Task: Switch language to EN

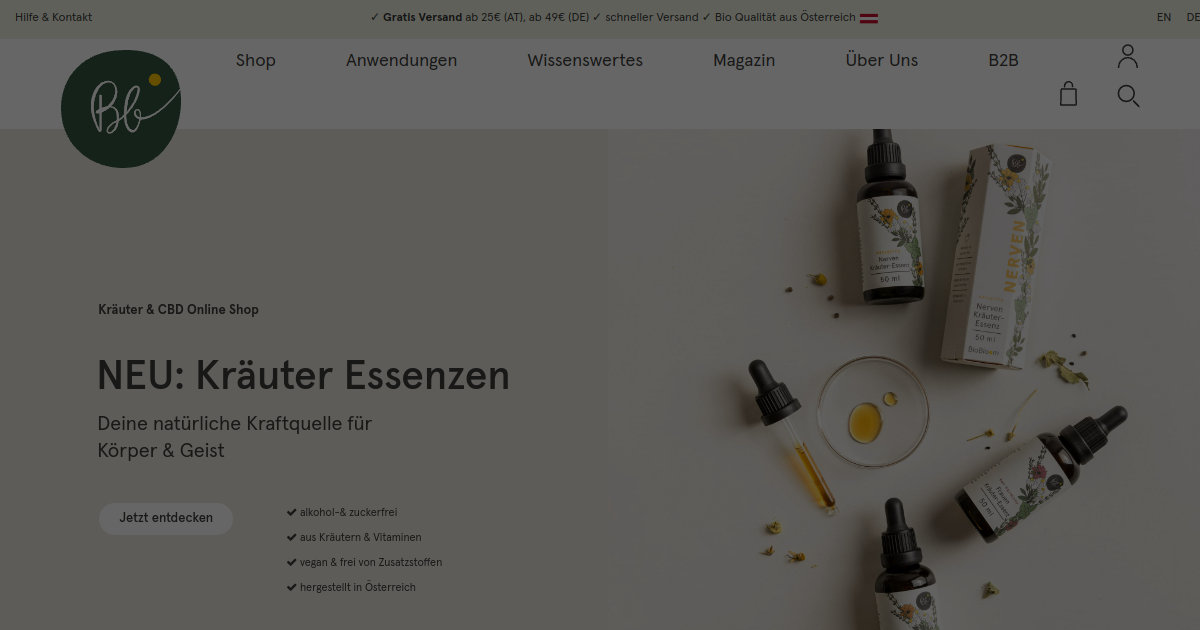Action: click(x=1164, y=17)
